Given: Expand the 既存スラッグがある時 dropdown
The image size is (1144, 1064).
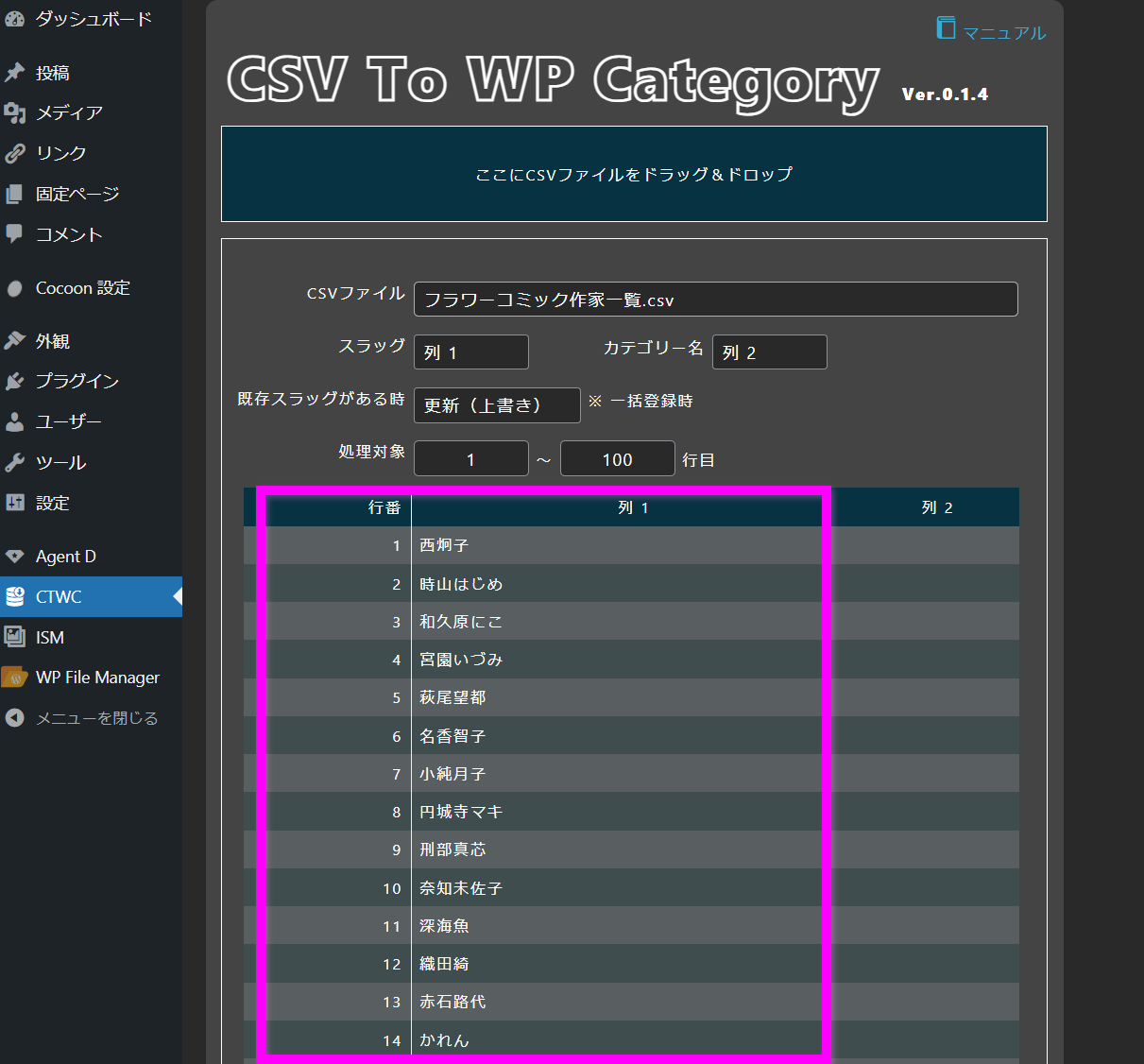Looking at the screenshot, I should (x=497, y=405).
